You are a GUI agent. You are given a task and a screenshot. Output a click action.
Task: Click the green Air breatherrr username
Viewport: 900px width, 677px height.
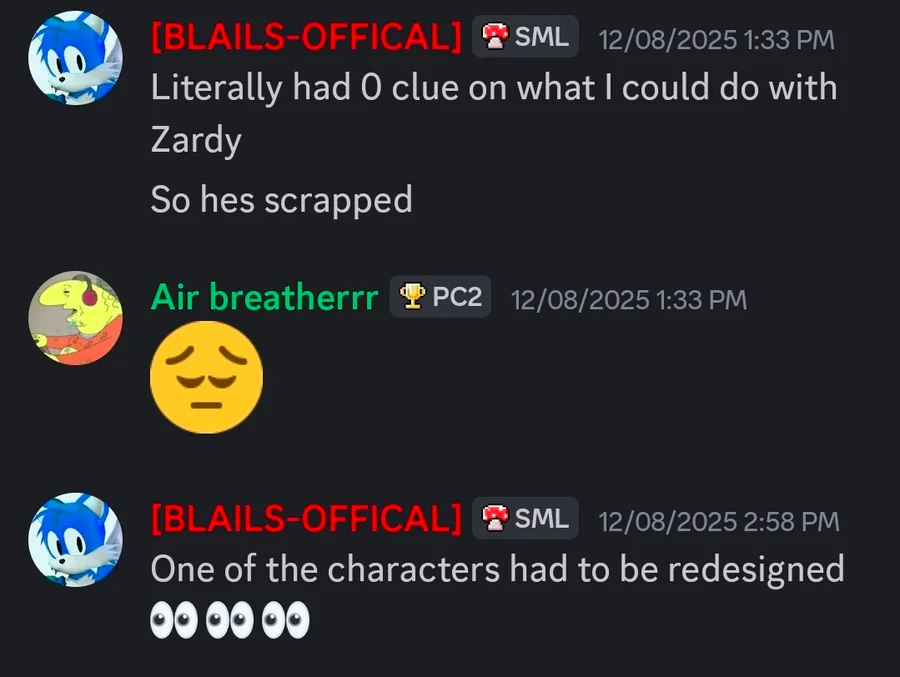click(x=265, y=297)
